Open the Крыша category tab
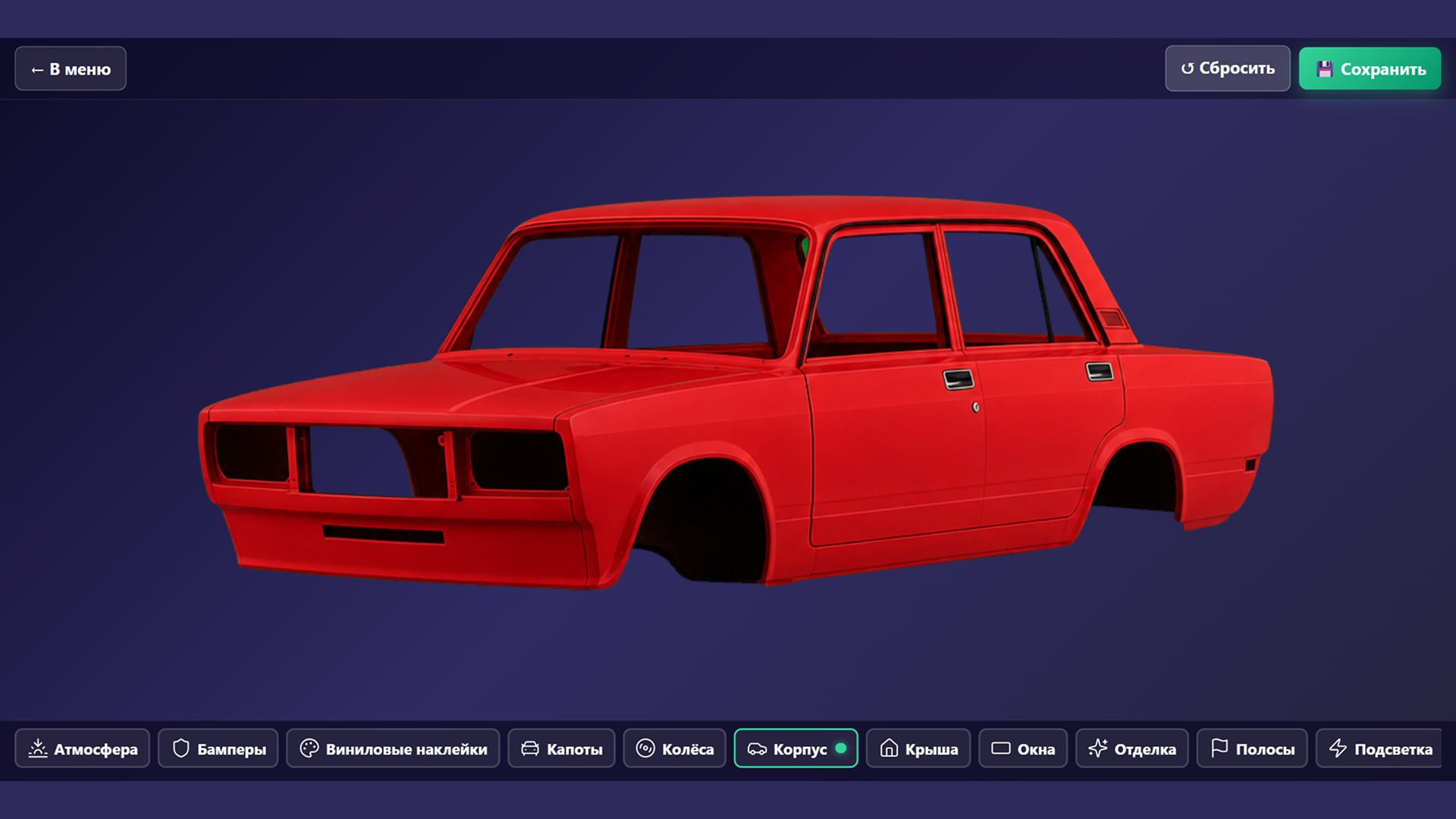 click(x=918, y=748)
